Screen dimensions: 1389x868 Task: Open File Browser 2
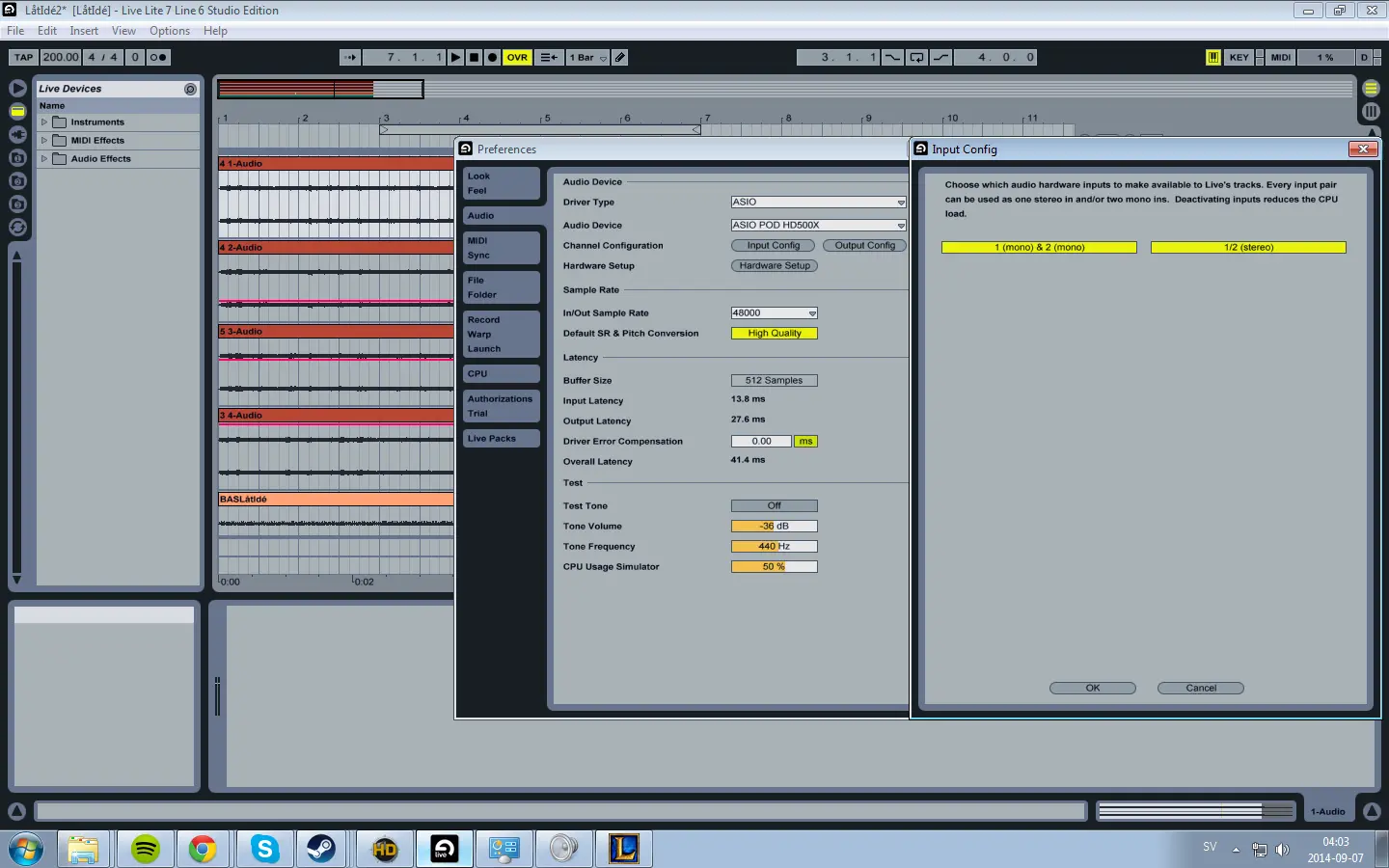pos(17,180)
